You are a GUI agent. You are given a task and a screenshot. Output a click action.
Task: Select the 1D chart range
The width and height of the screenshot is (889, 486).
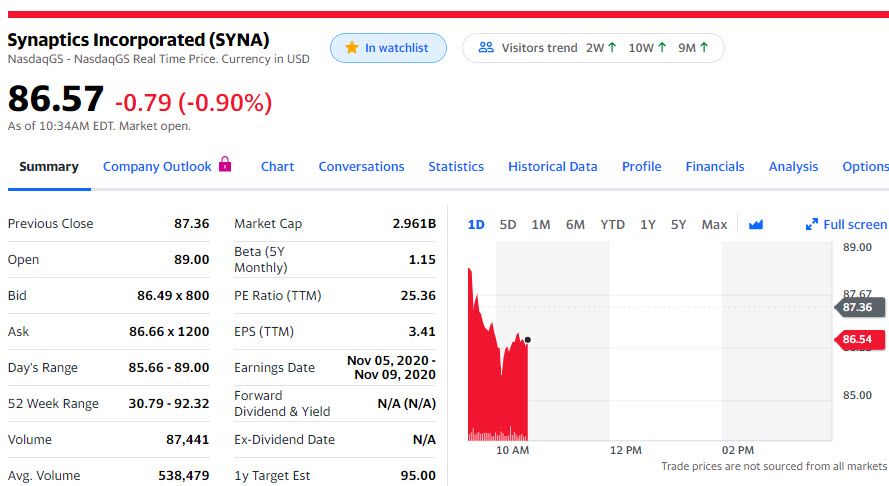tap(476, 225)
